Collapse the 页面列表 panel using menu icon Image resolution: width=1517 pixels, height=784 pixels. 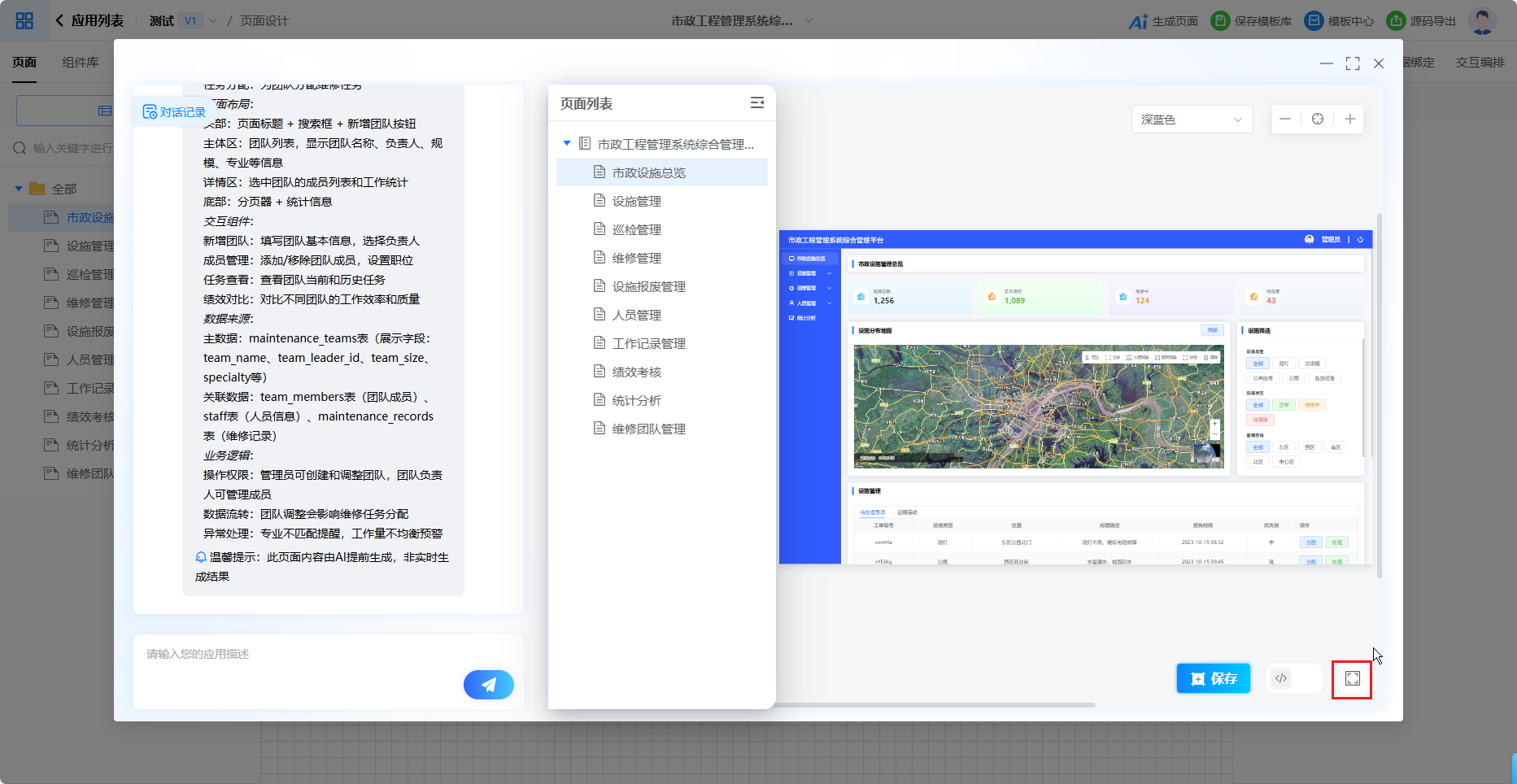(756, 102)
